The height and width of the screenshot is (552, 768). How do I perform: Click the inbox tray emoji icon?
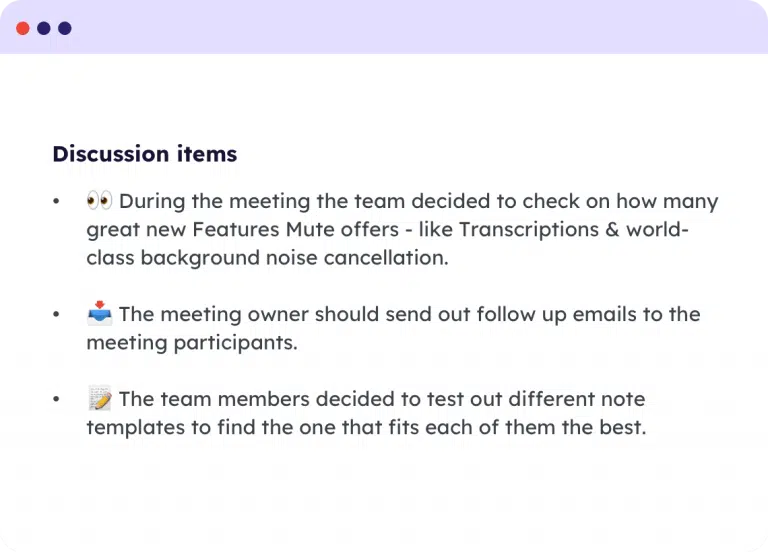[99, 313]
